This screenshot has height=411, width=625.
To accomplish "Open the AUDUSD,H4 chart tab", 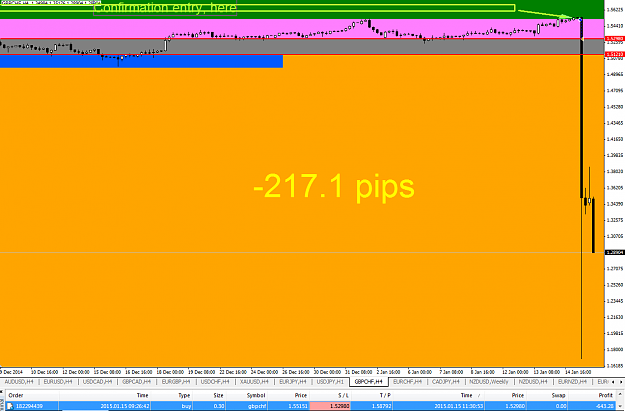I will click(19, 382).
